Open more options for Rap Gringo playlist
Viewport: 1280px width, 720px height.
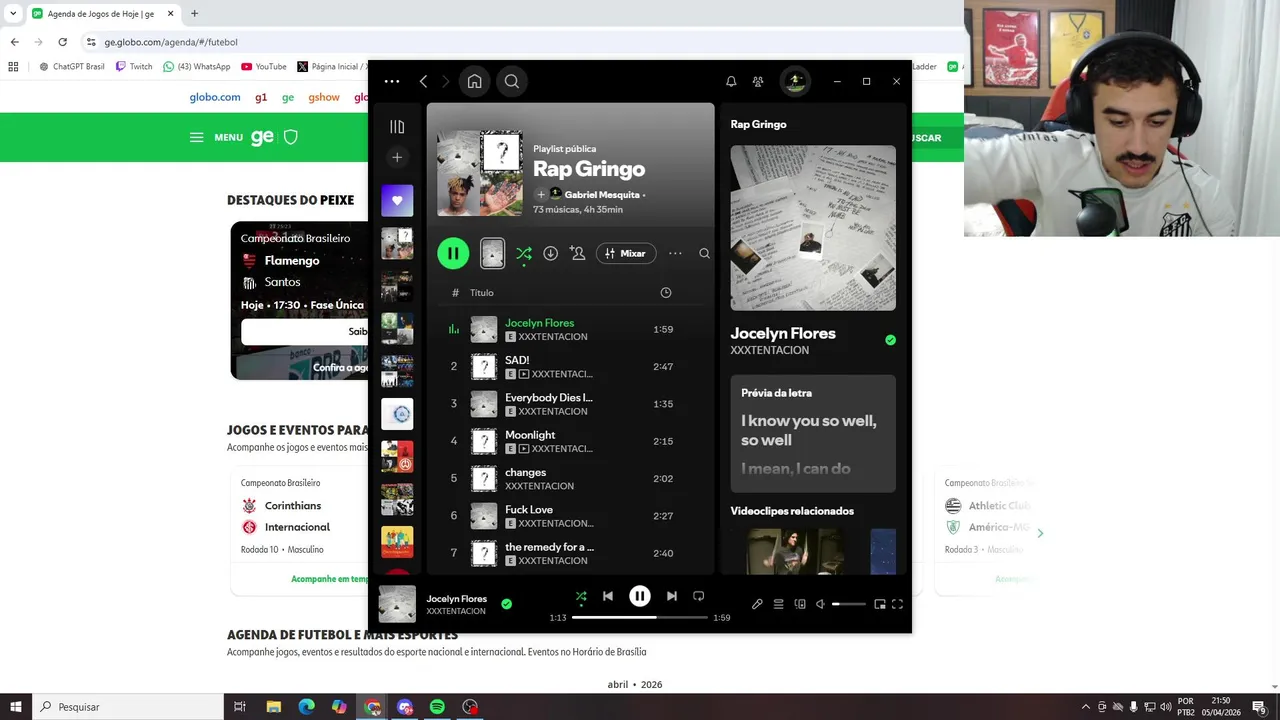(x=675, y=254)
